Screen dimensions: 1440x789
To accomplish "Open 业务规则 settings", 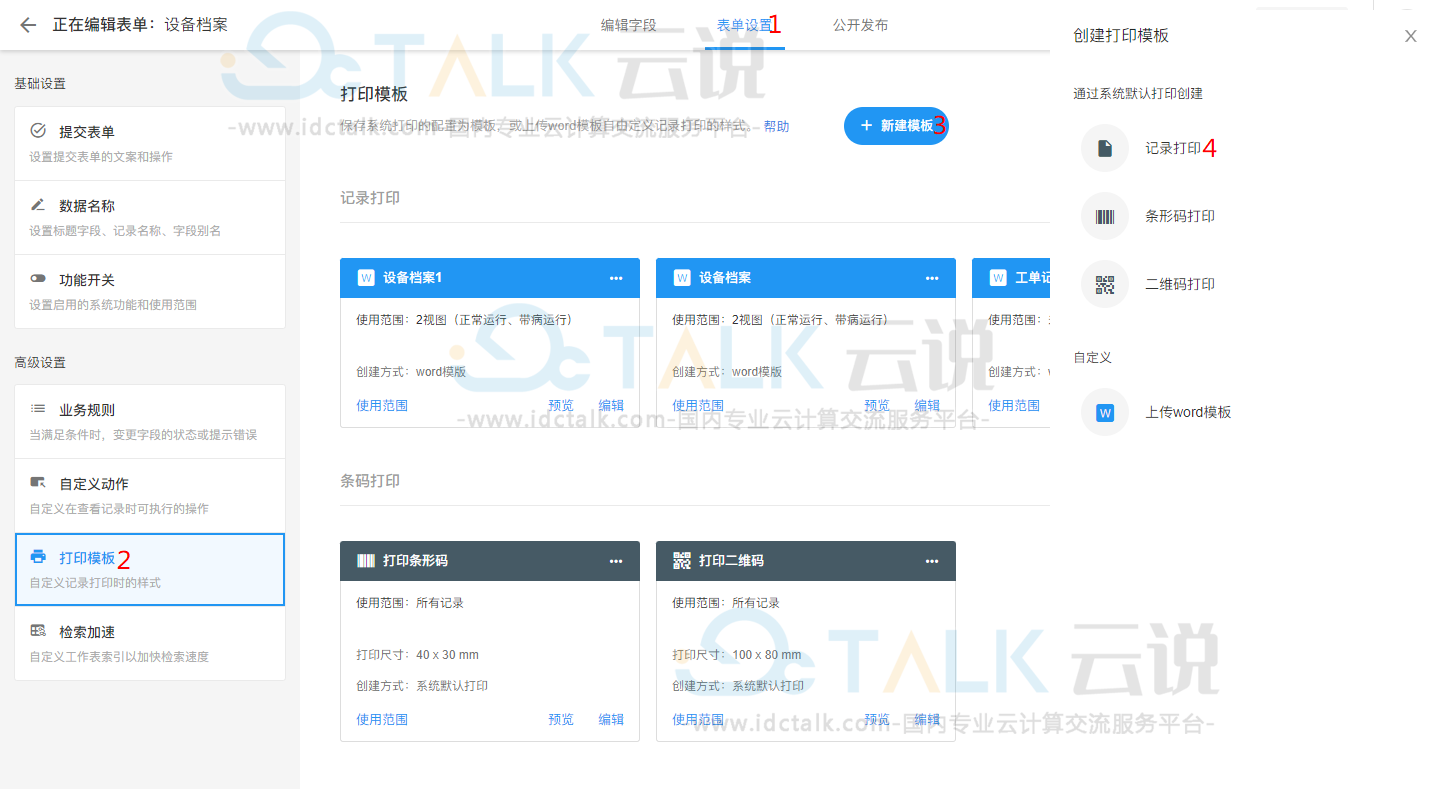I will coord(150,422).
